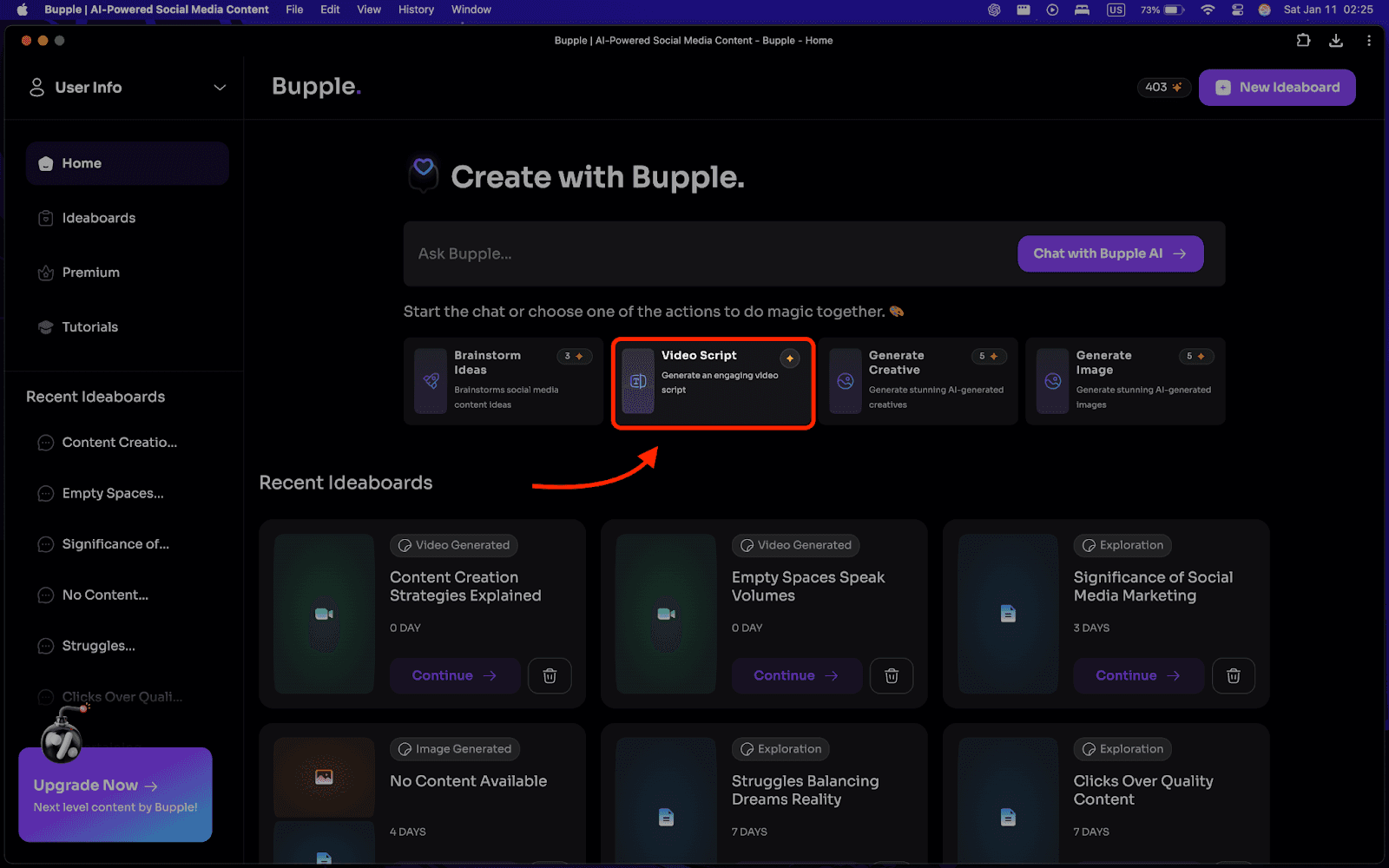Open the Home sidebar item
Image resolution: width=1389 pixels, height=868 pixels.
(x=127, y=163)
